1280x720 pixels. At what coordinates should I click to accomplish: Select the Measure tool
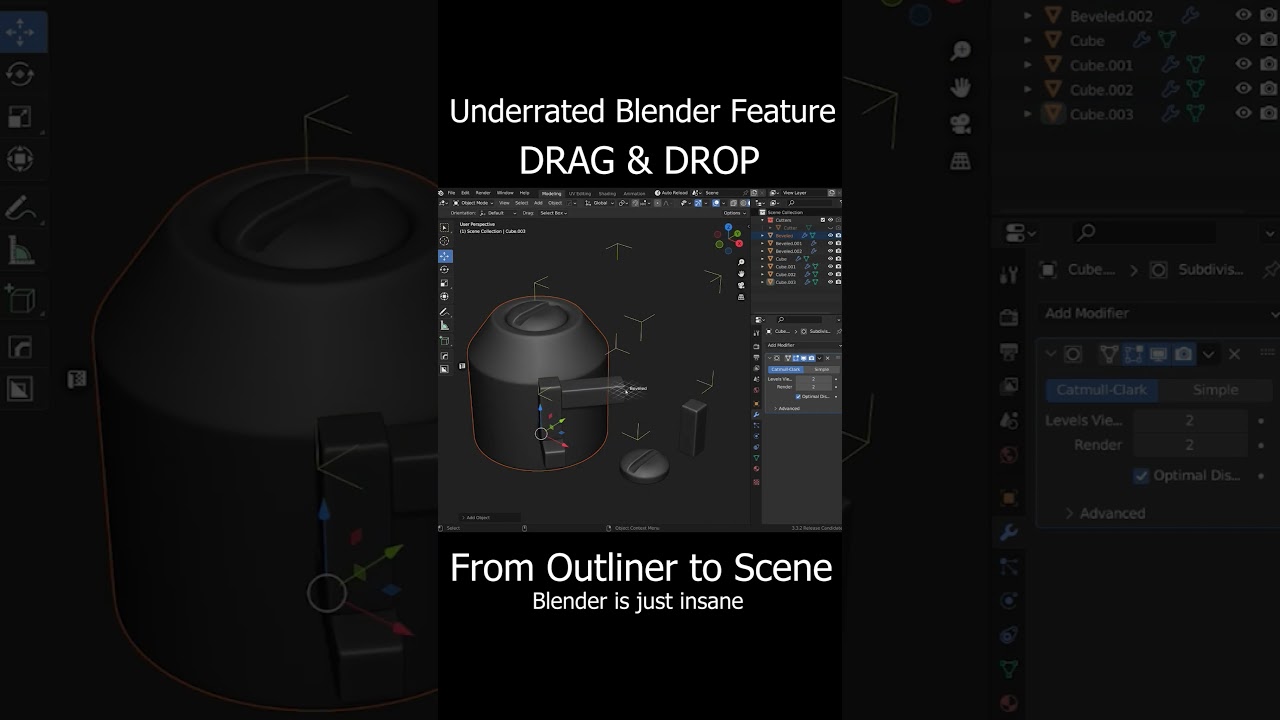point(444,326)
